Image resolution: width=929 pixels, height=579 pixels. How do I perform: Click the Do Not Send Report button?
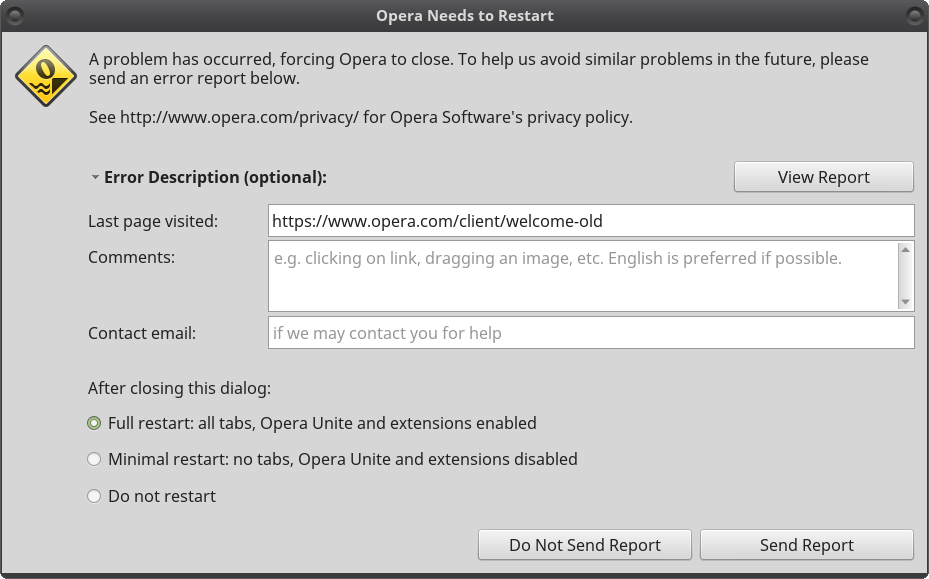pos(585,545)
